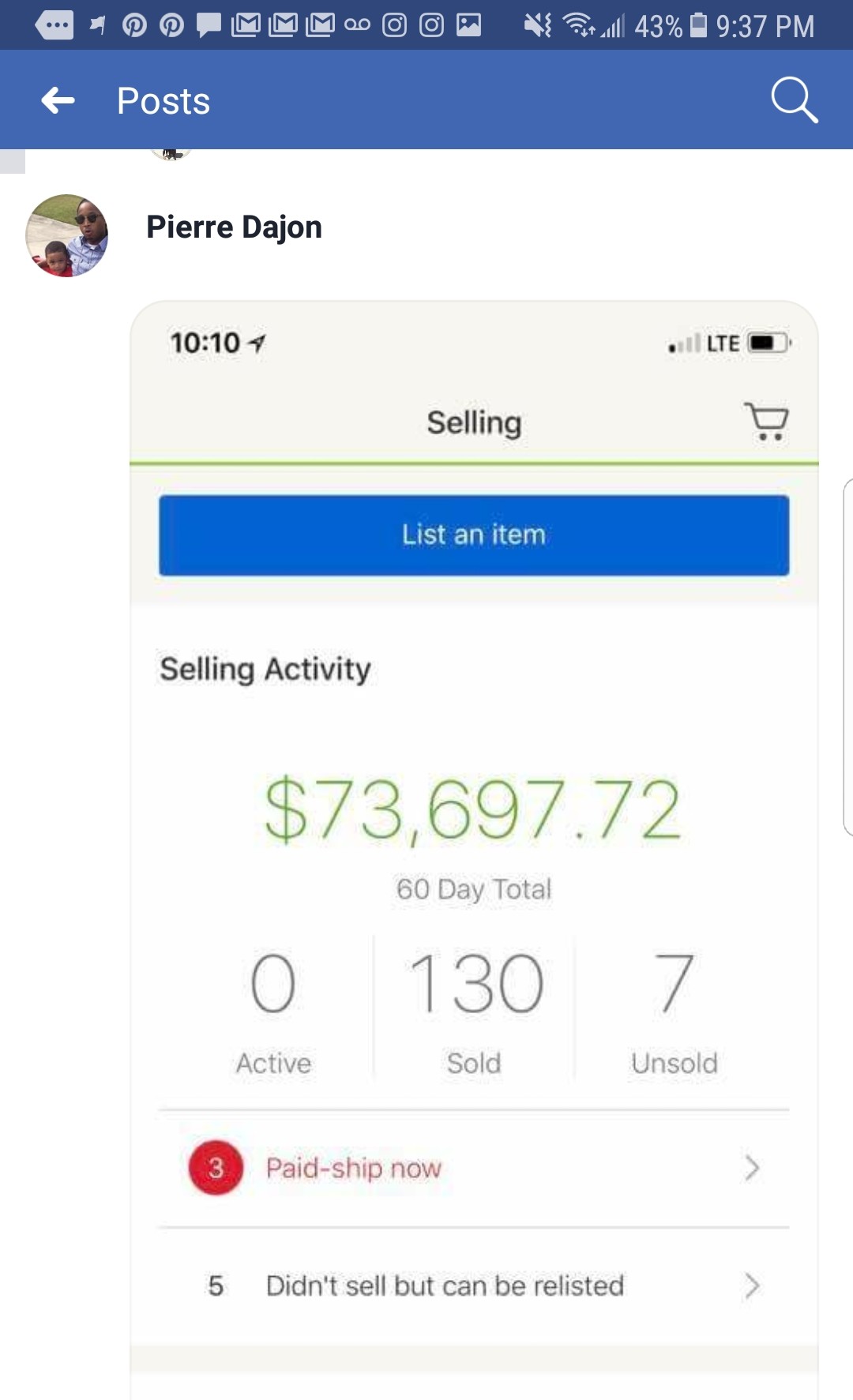Select the Paid-ship now row

[x=474, y=1168]
